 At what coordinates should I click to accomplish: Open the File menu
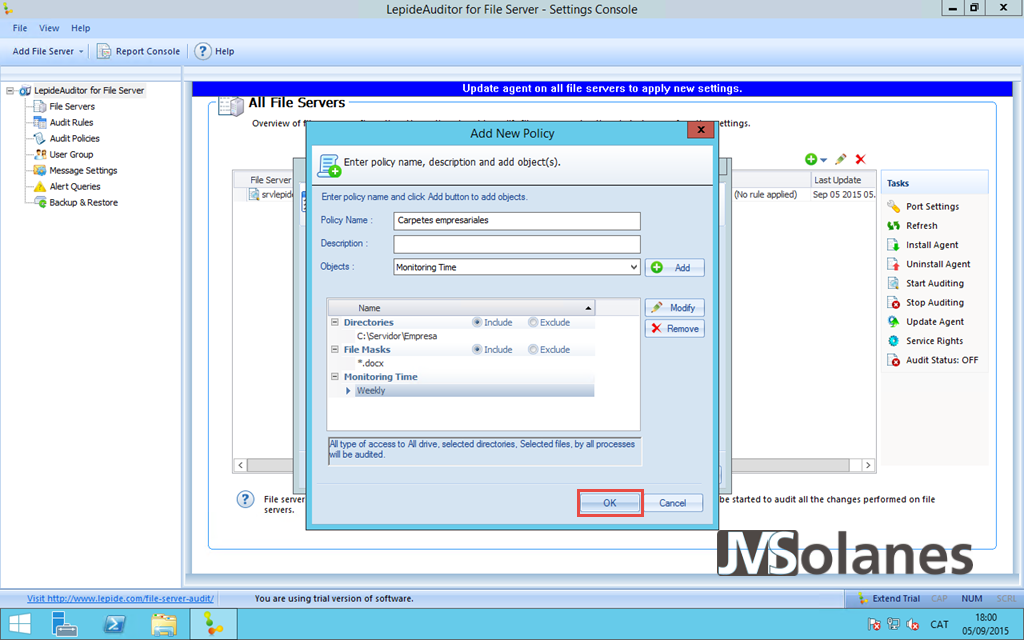tap(20, 28)
